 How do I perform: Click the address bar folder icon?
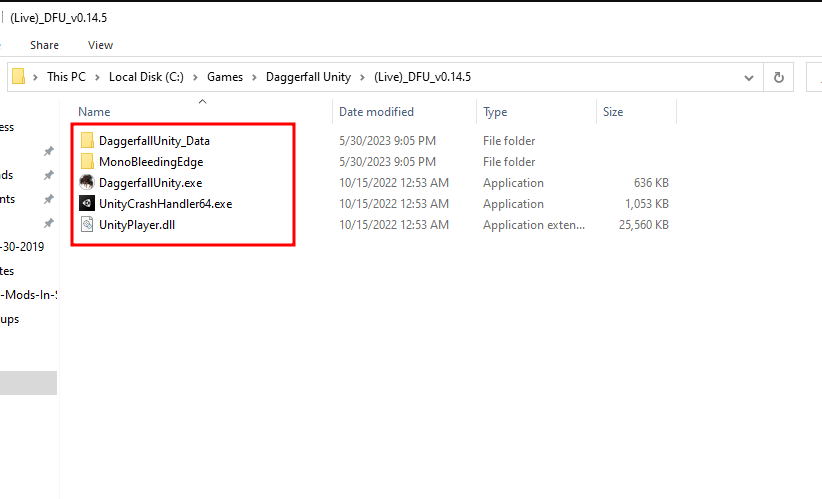coord(18,77)
